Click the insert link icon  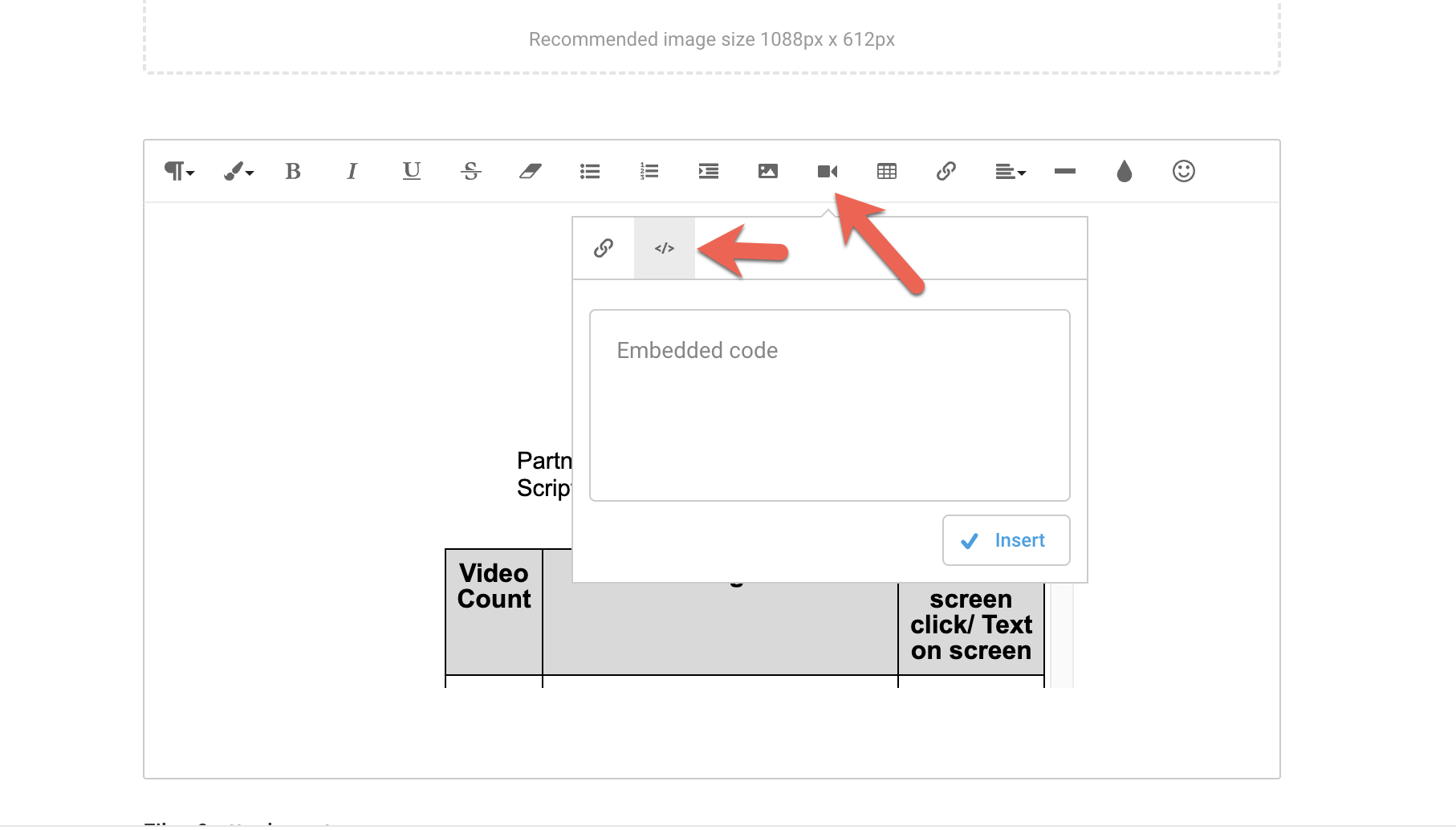click(x=946, y=171)
